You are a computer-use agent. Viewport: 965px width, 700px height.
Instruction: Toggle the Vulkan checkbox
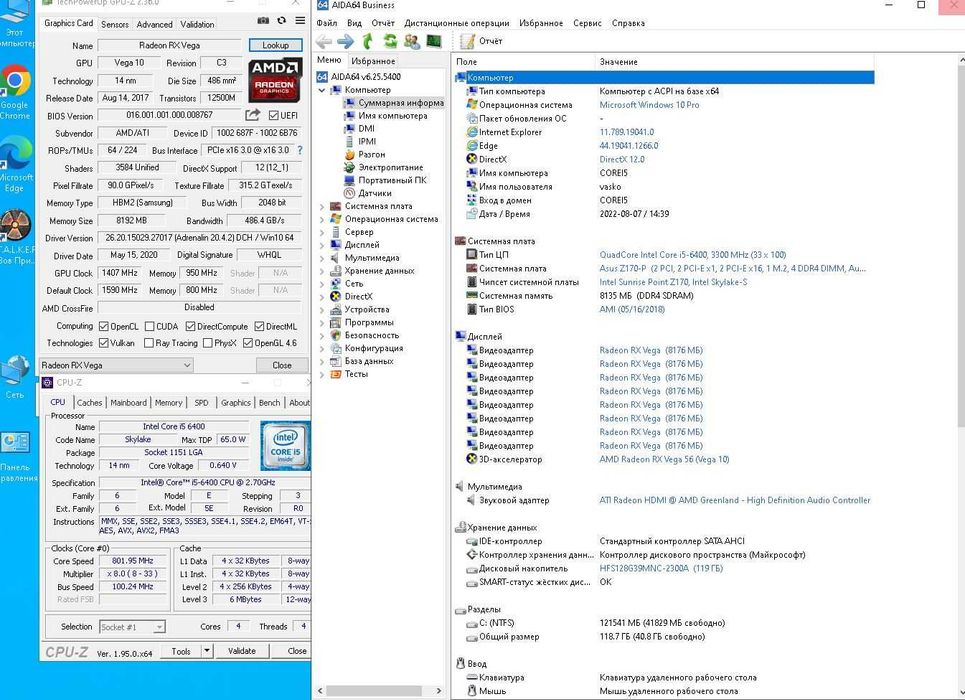104,343
